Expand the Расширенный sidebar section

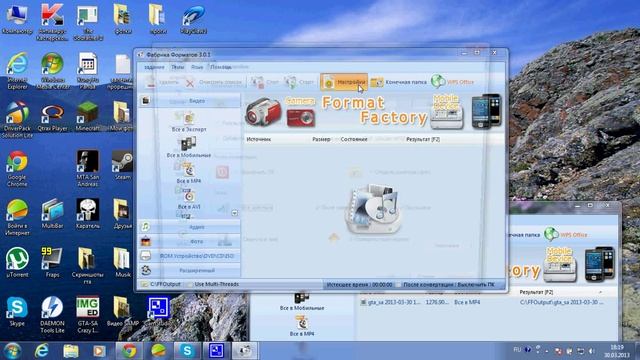pyautogui.click(x=189, y=271)
